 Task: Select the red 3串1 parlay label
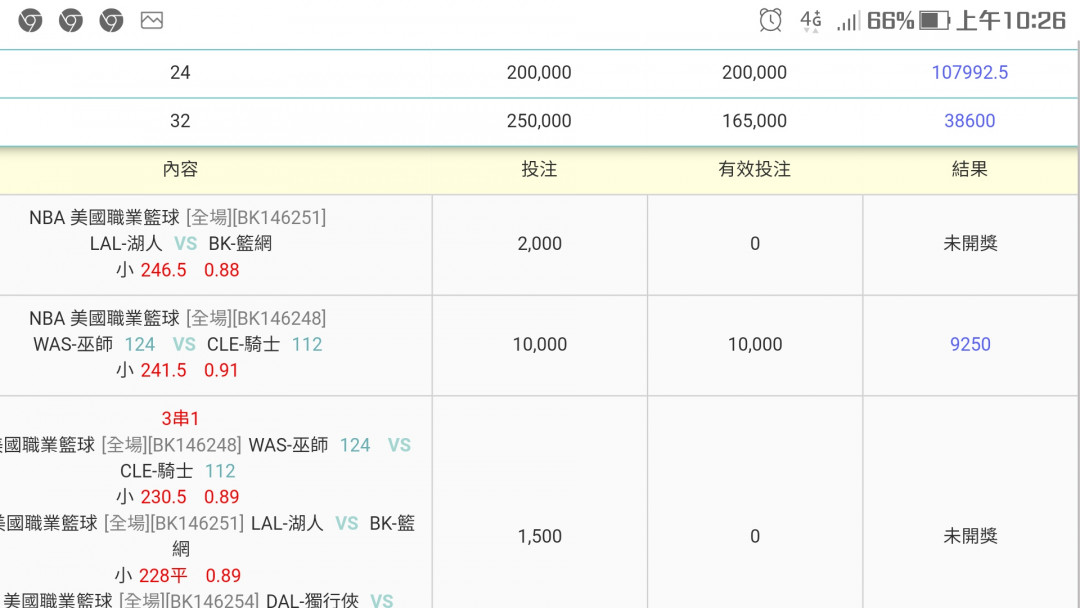click(x=180, y=419)
